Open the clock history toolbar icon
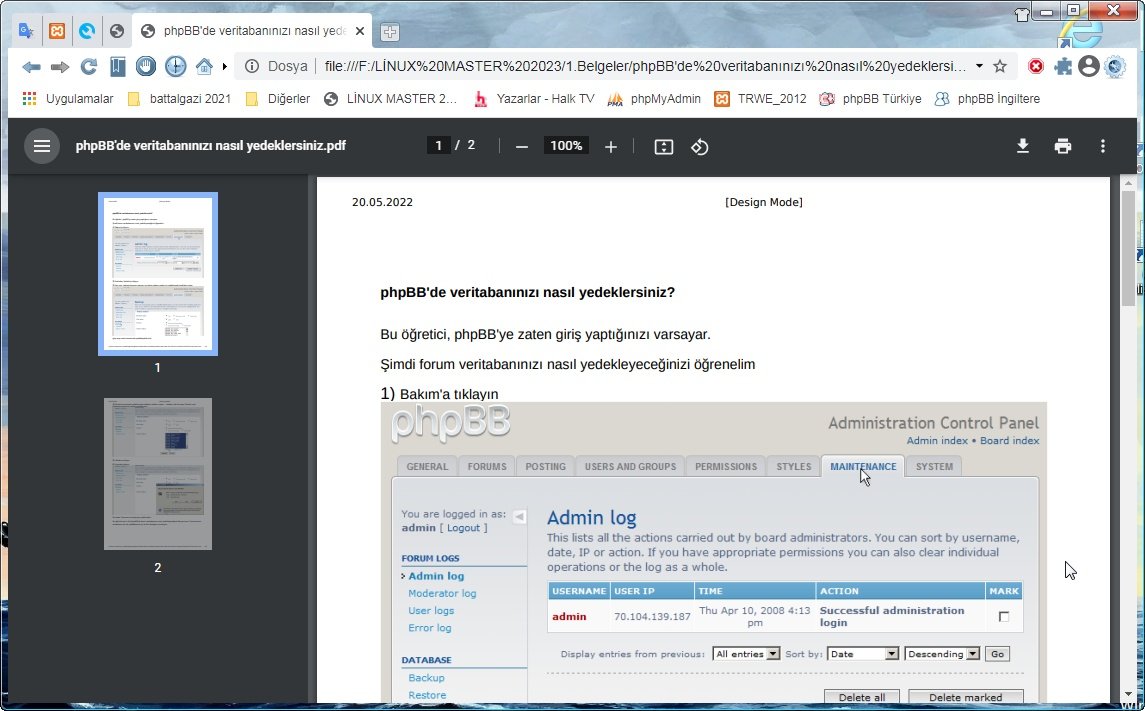The image size is (1145, 711). coord(175,66)
